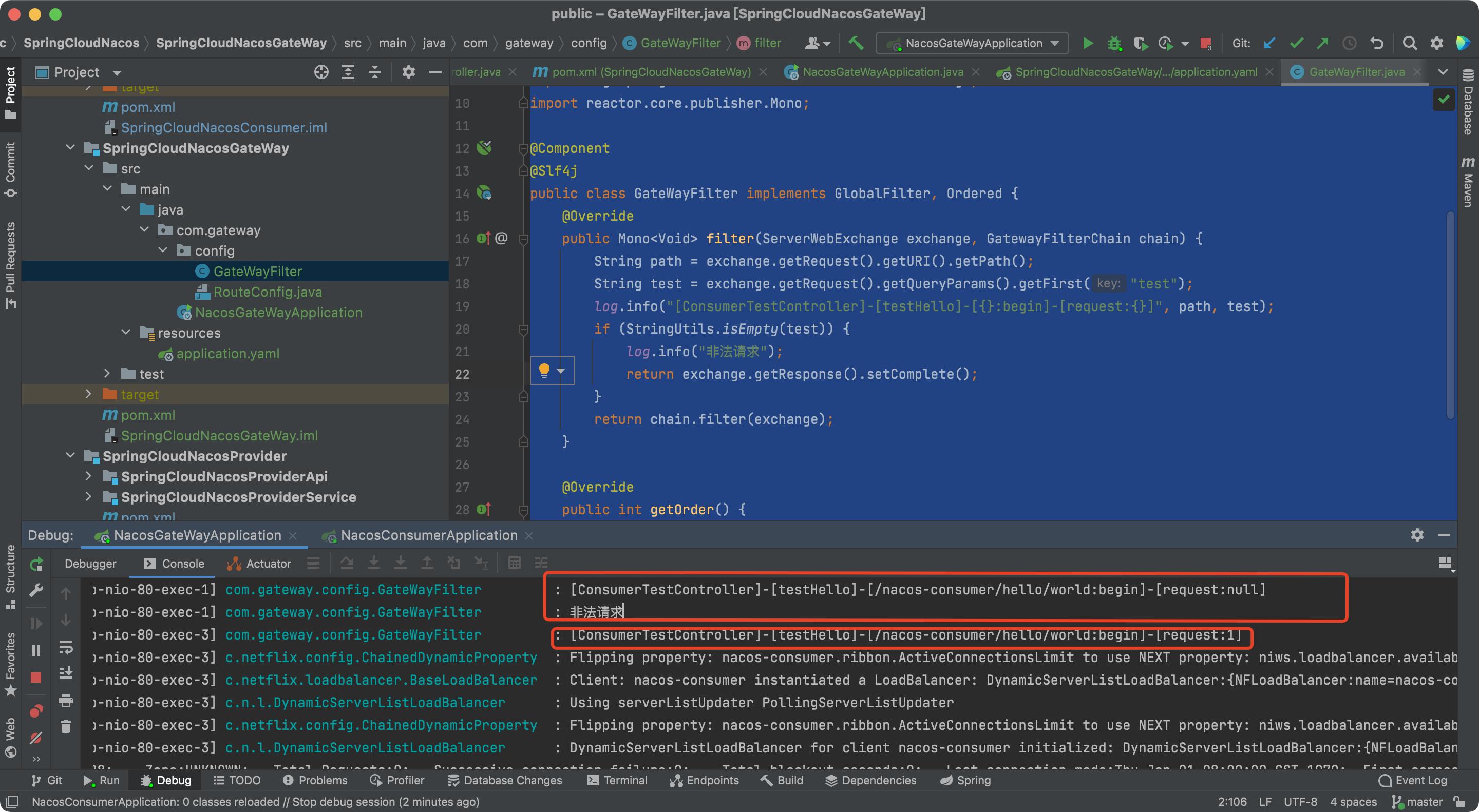The width and height of the screenshot is (1479, 812).
Task: Pause the program in debug panel
Action: [x=36, y=650]
